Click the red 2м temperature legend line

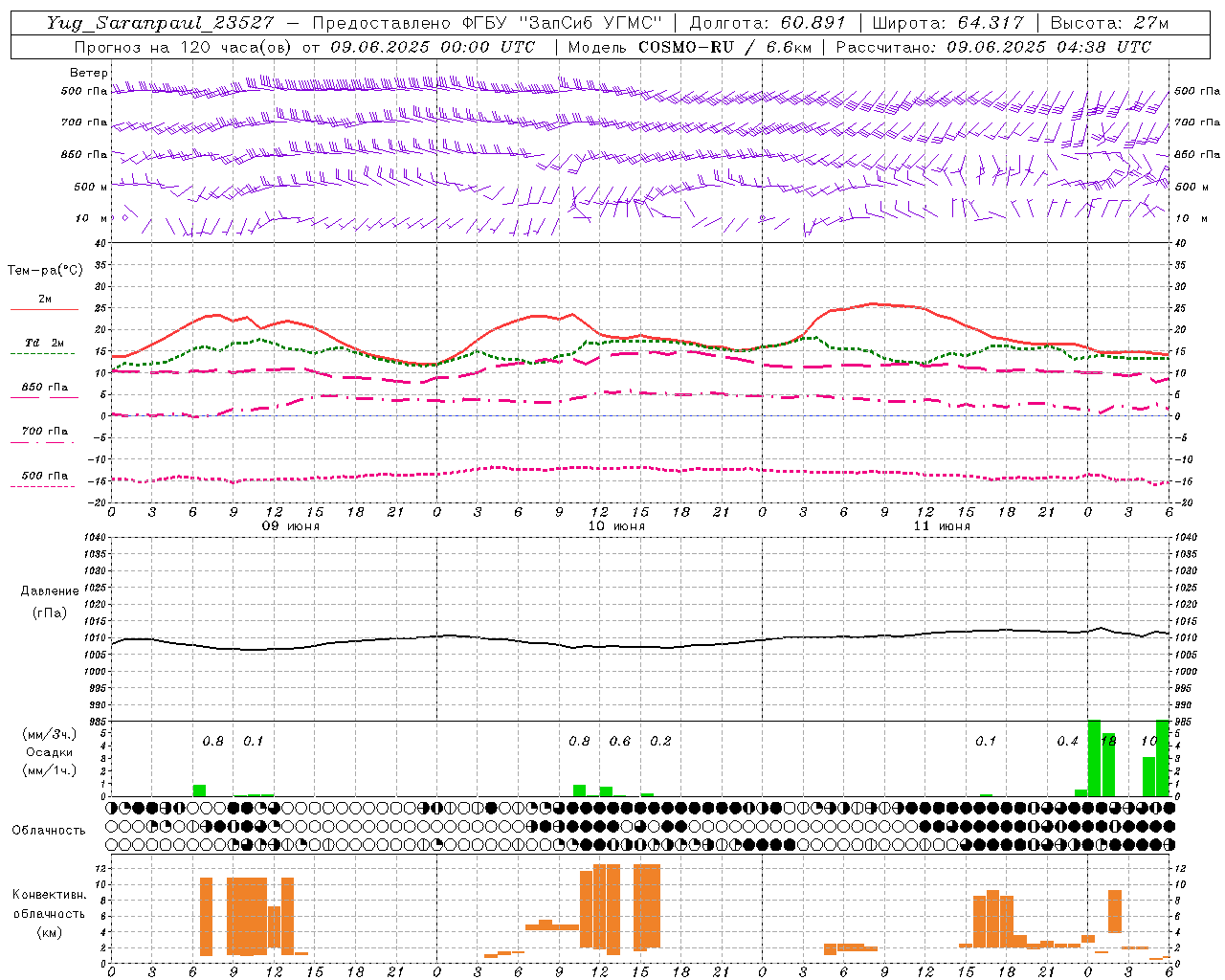[x=44, y=309]
